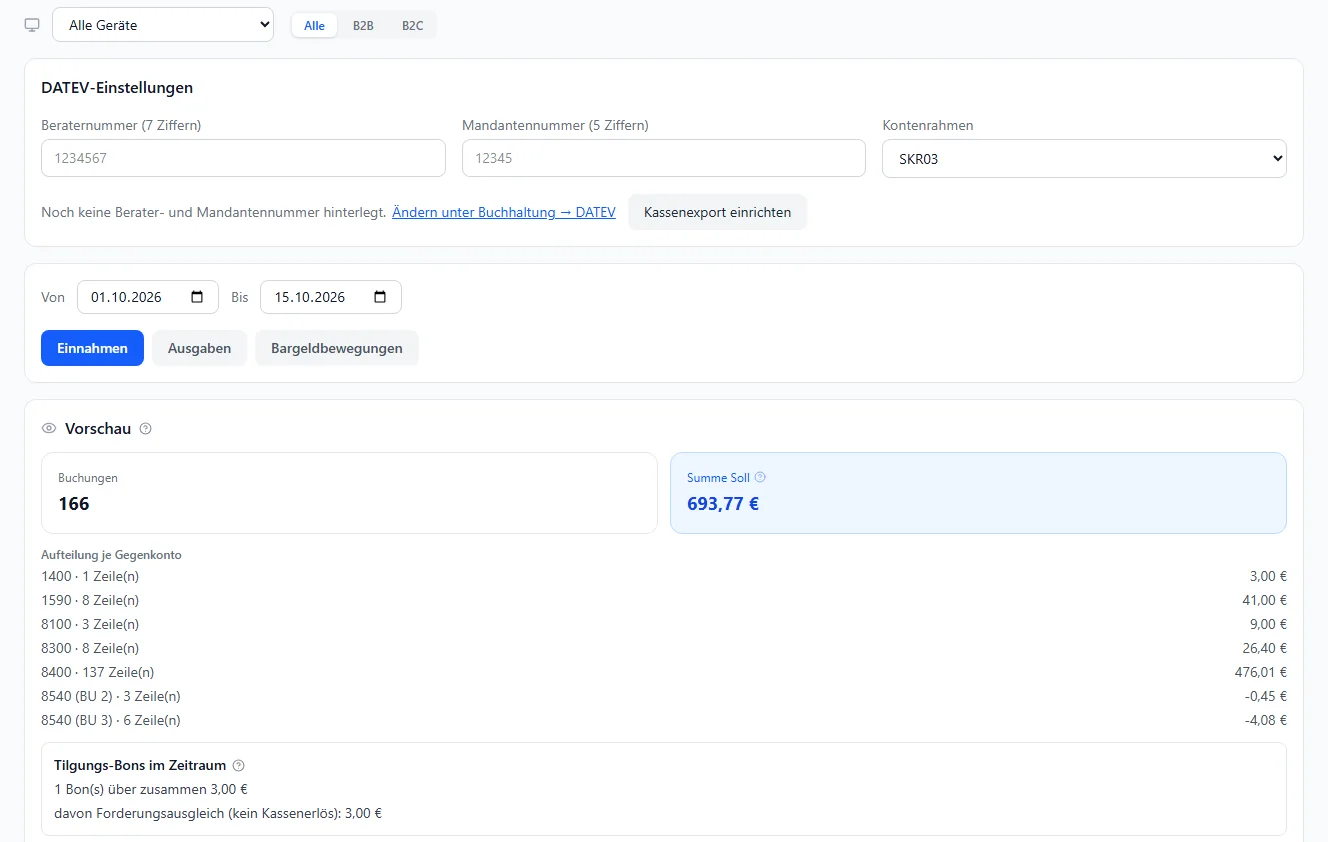Click the amount 476,01 €

(x=1261, y=672)
